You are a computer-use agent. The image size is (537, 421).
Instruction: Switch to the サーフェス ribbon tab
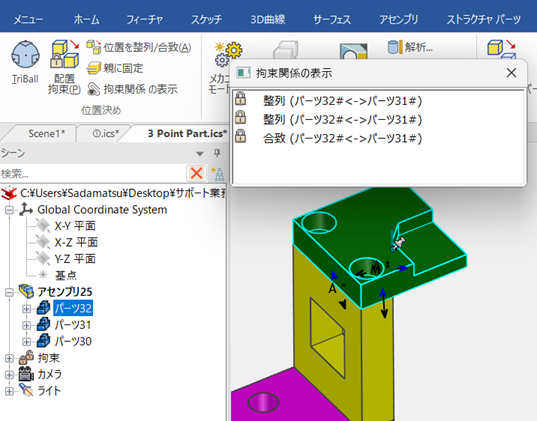(332, 20)
